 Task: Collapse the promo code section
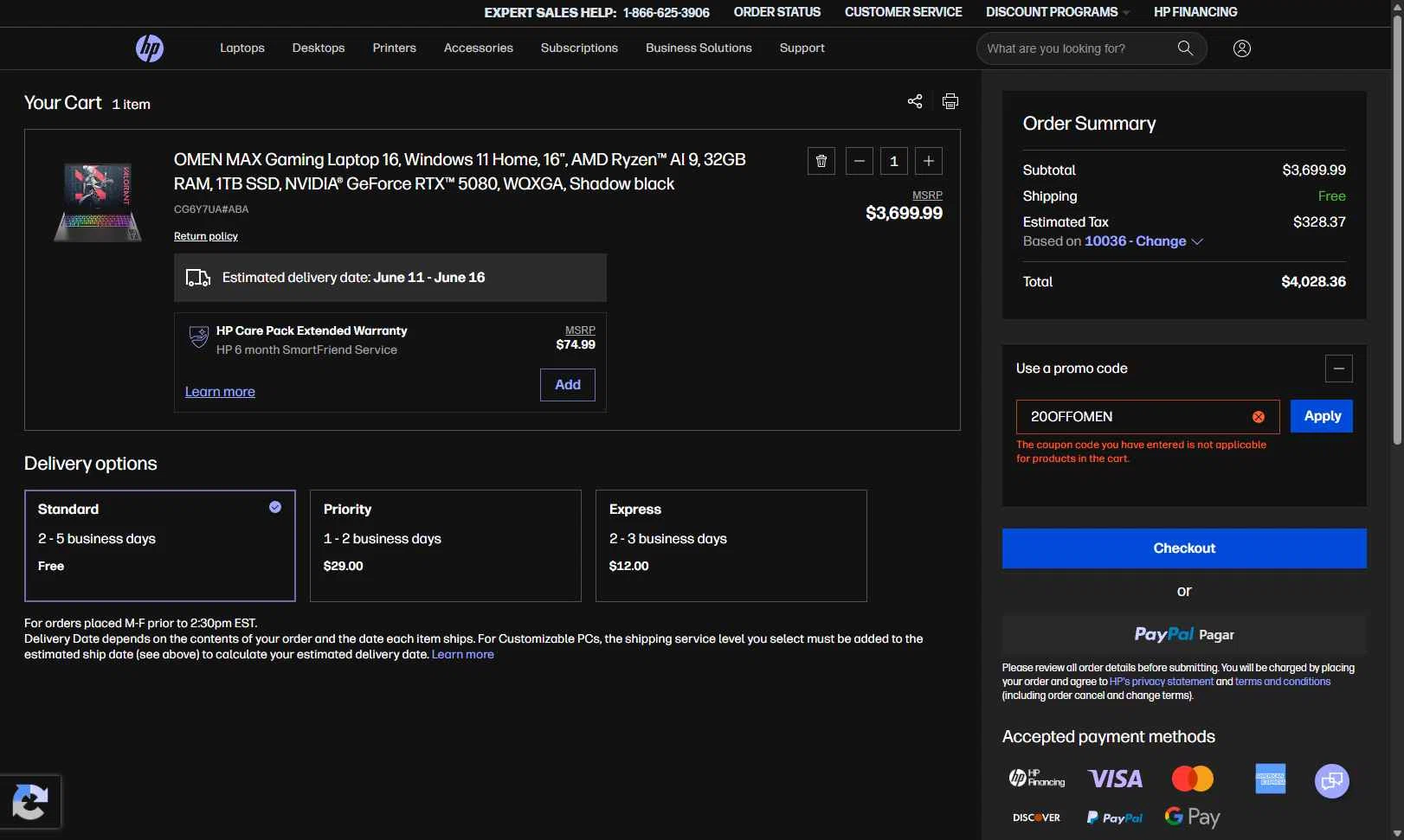coord(1339,369)
